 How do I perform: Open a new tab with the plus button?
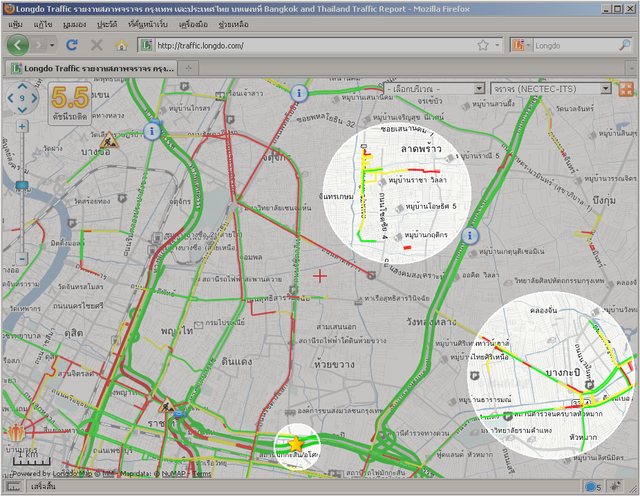pos(188,69)
